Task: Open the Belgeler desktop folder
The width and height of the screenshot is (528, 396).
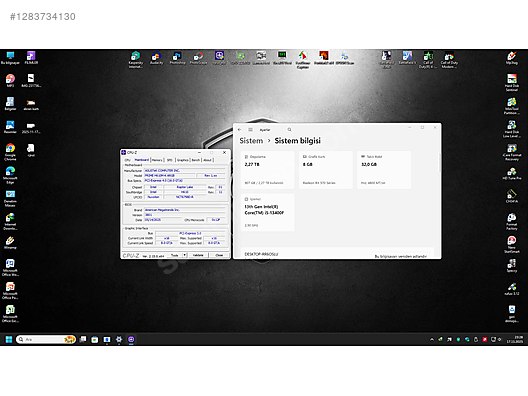Action: [x=10, y=104]
